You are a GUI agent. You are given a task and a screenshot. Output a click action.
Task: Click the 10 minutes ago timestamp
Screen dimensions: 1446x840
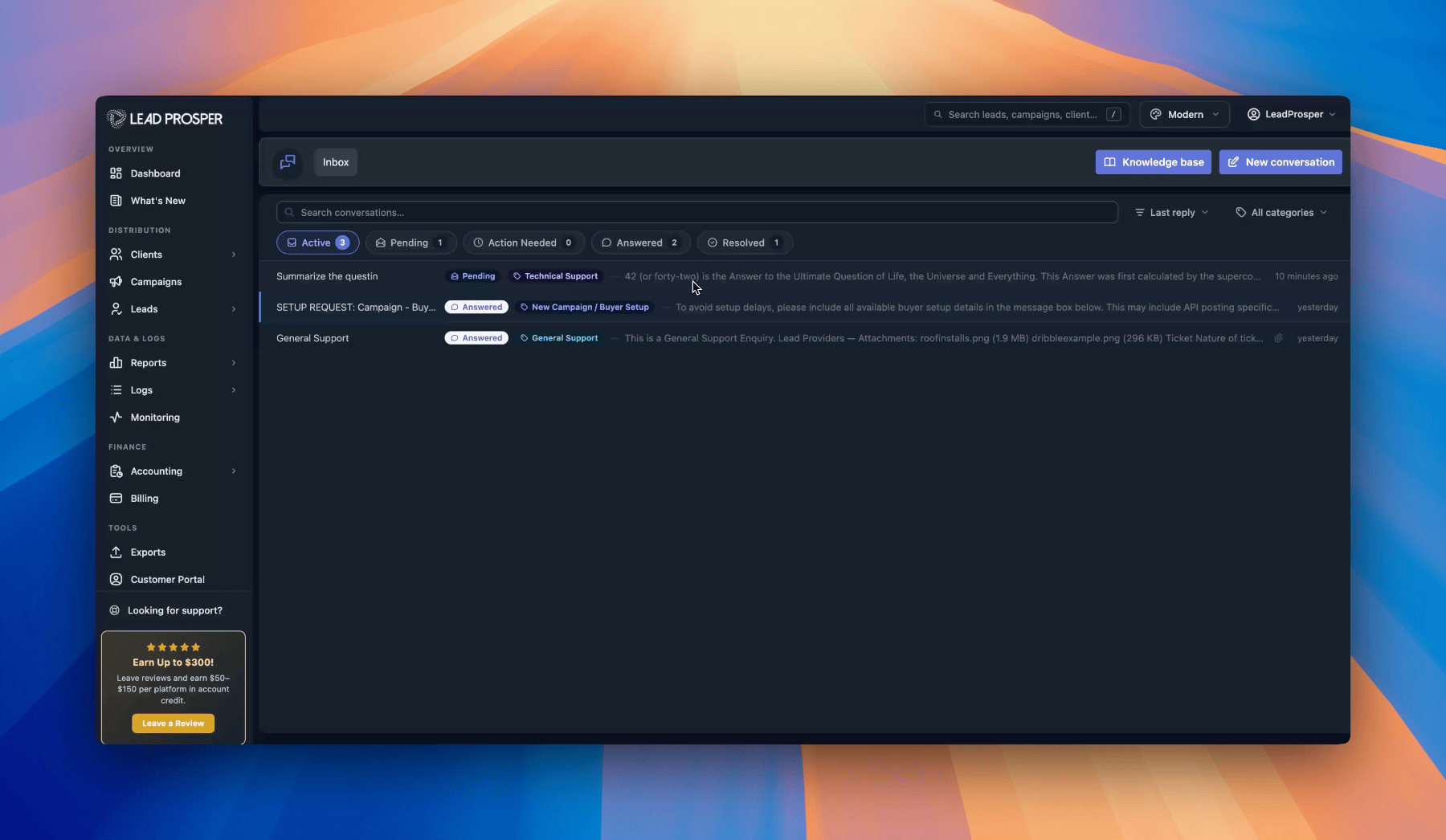click(x=1306, y=276)
